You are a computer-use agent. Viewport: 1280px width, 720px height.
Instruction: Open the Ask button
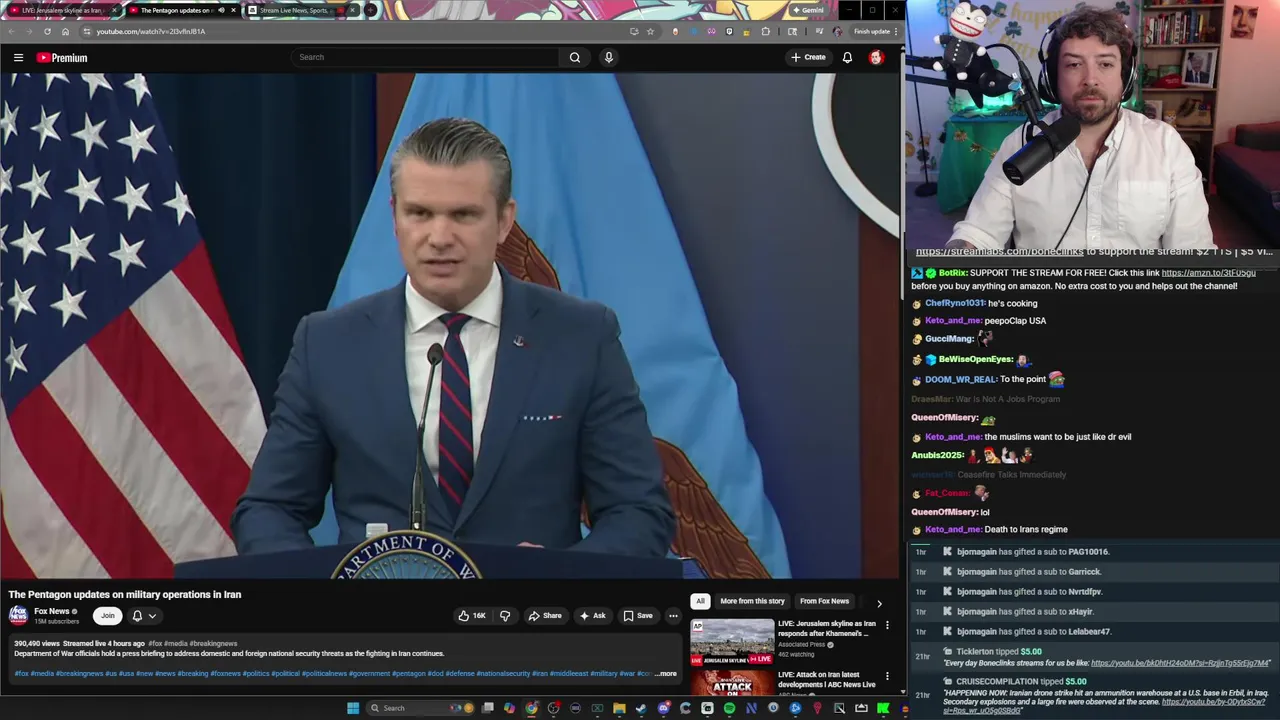592,616
